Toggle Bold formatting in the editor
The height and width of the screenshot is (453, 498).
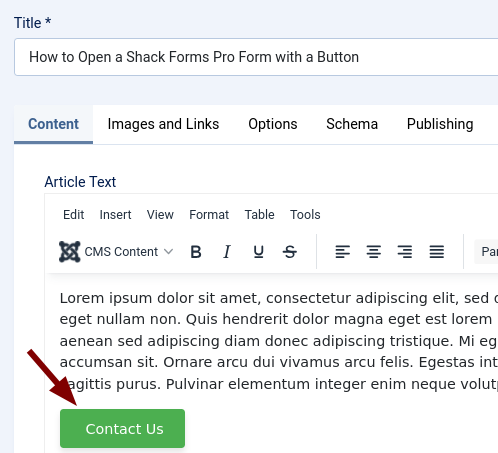pyautogui.click(x=196, y=252)
